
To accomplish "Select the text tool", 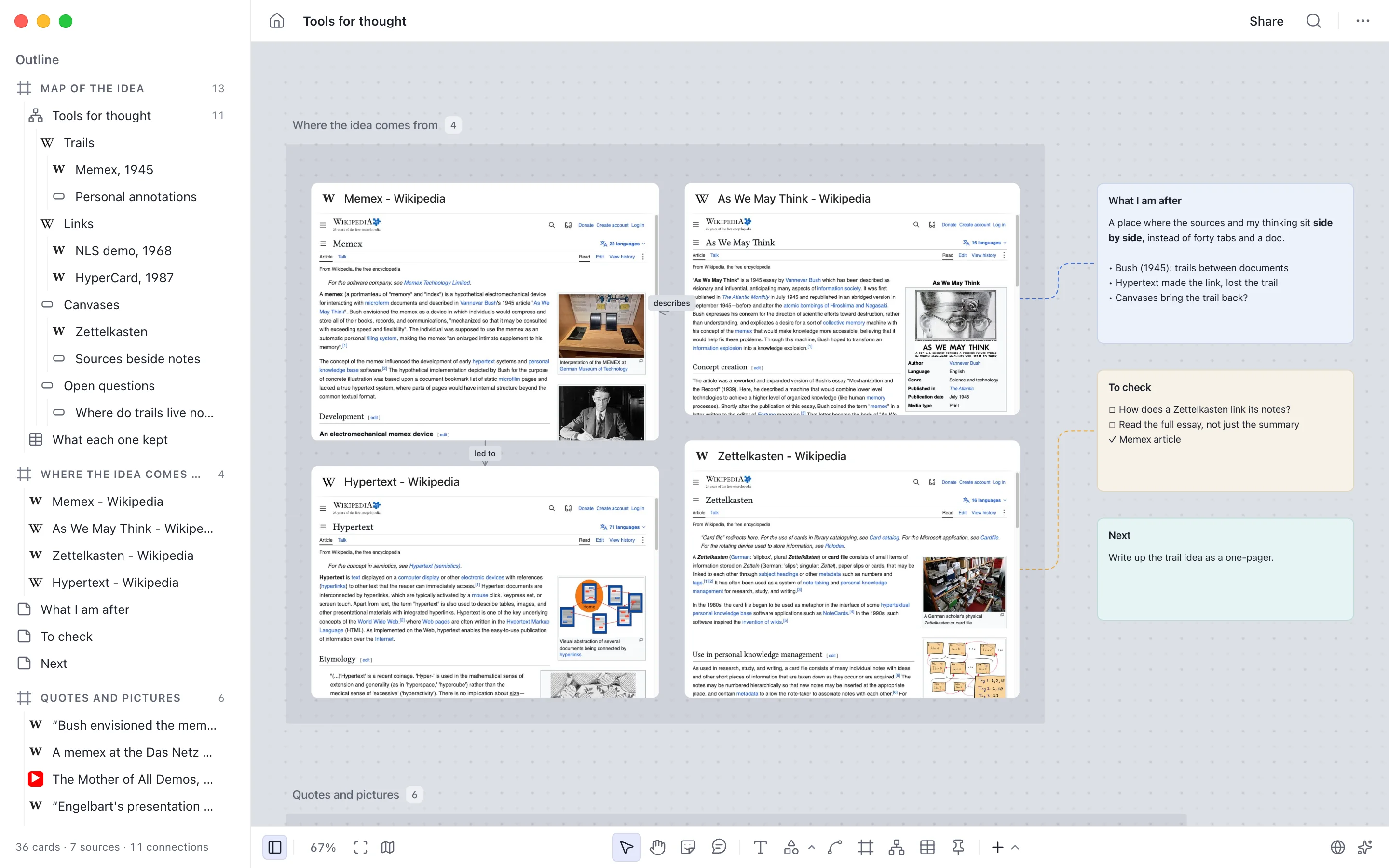I will coord(760,847).
